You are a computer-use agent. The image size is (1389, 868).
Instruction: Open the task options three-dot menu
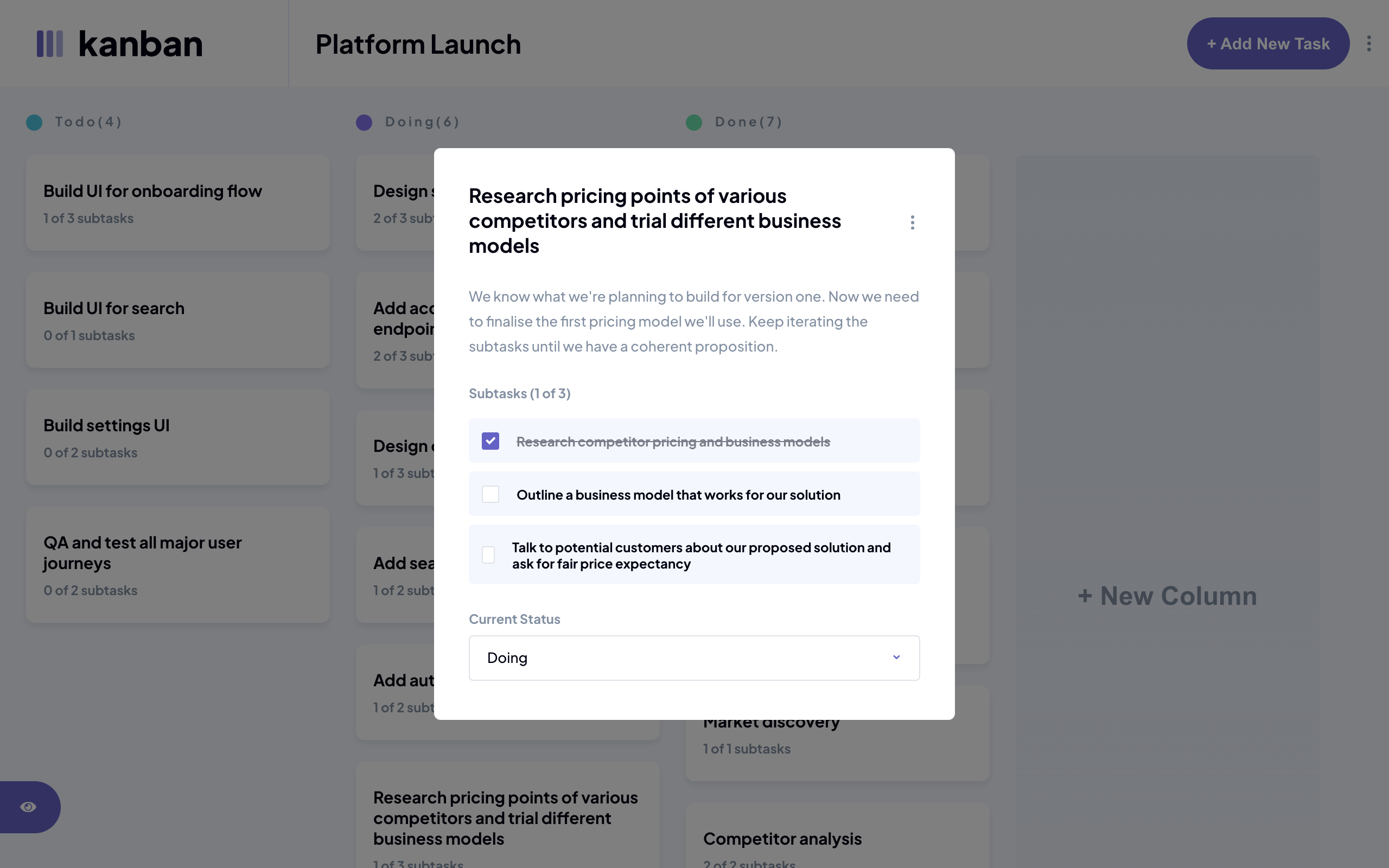click(912, 222)
